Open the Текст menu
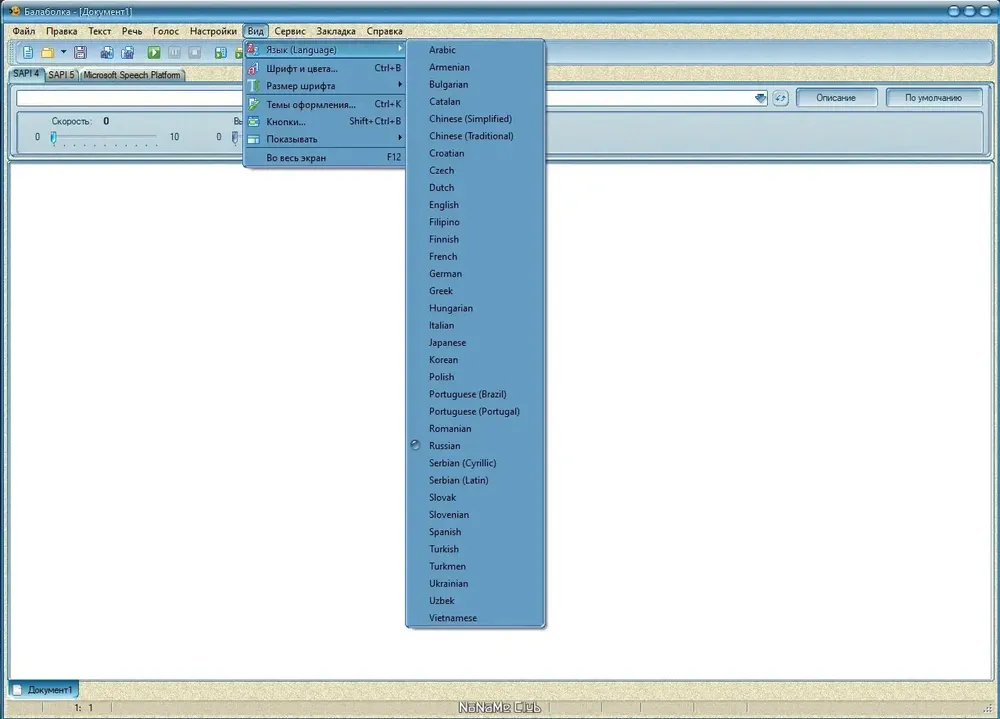 [x=99, y=31]
